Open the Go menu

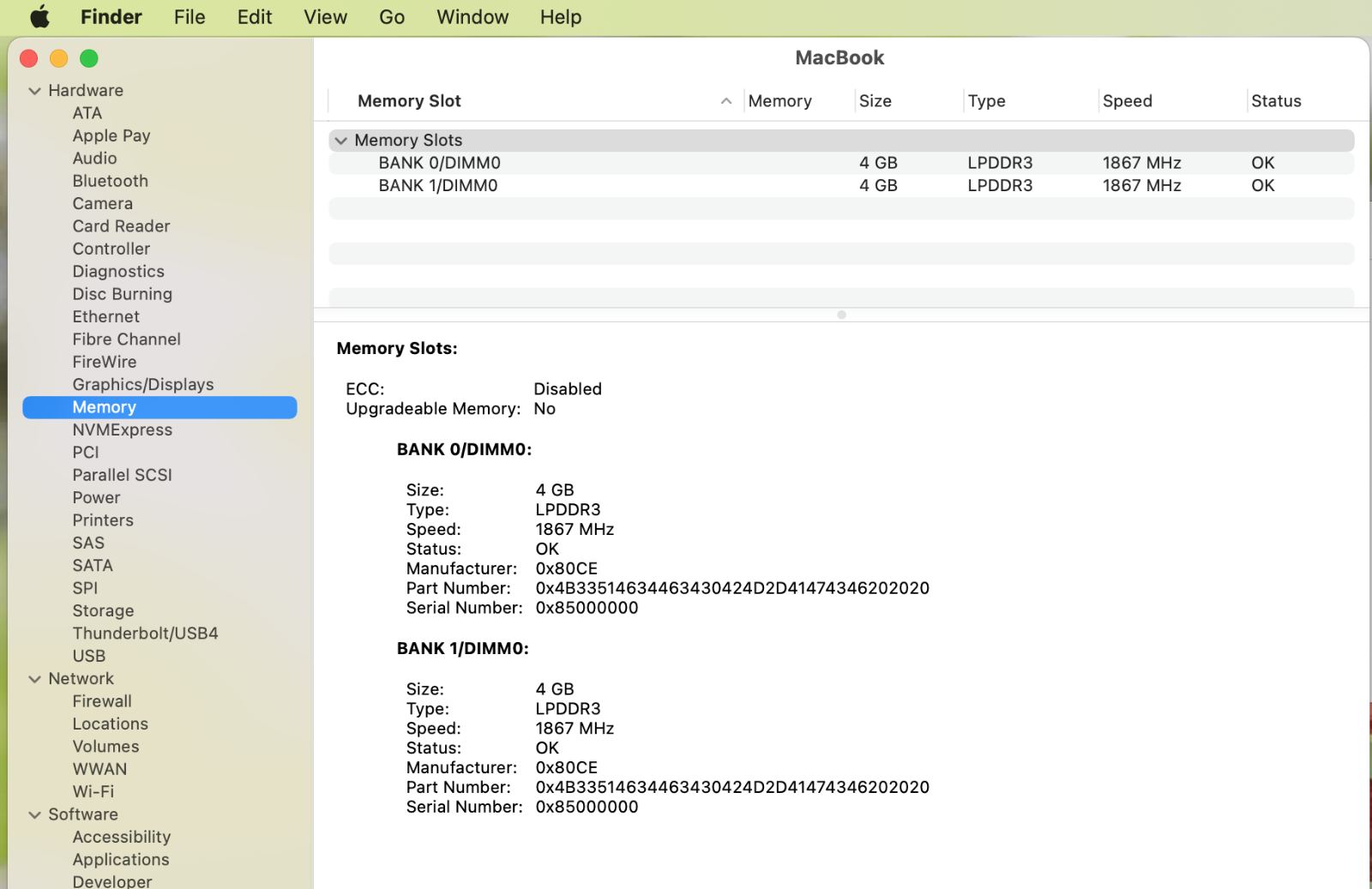pos(392,17)
